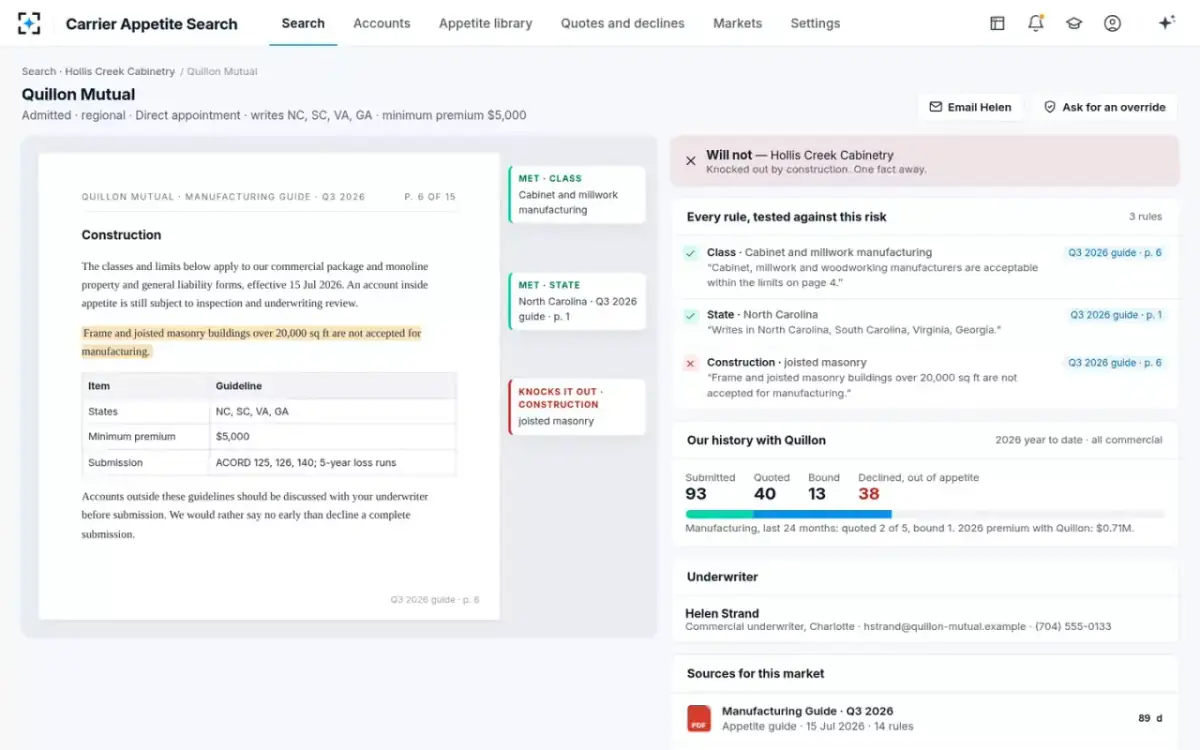Open the Settings tab
Screen dimensions: 1200x750
pyautogui.click(x=815, y=23)
